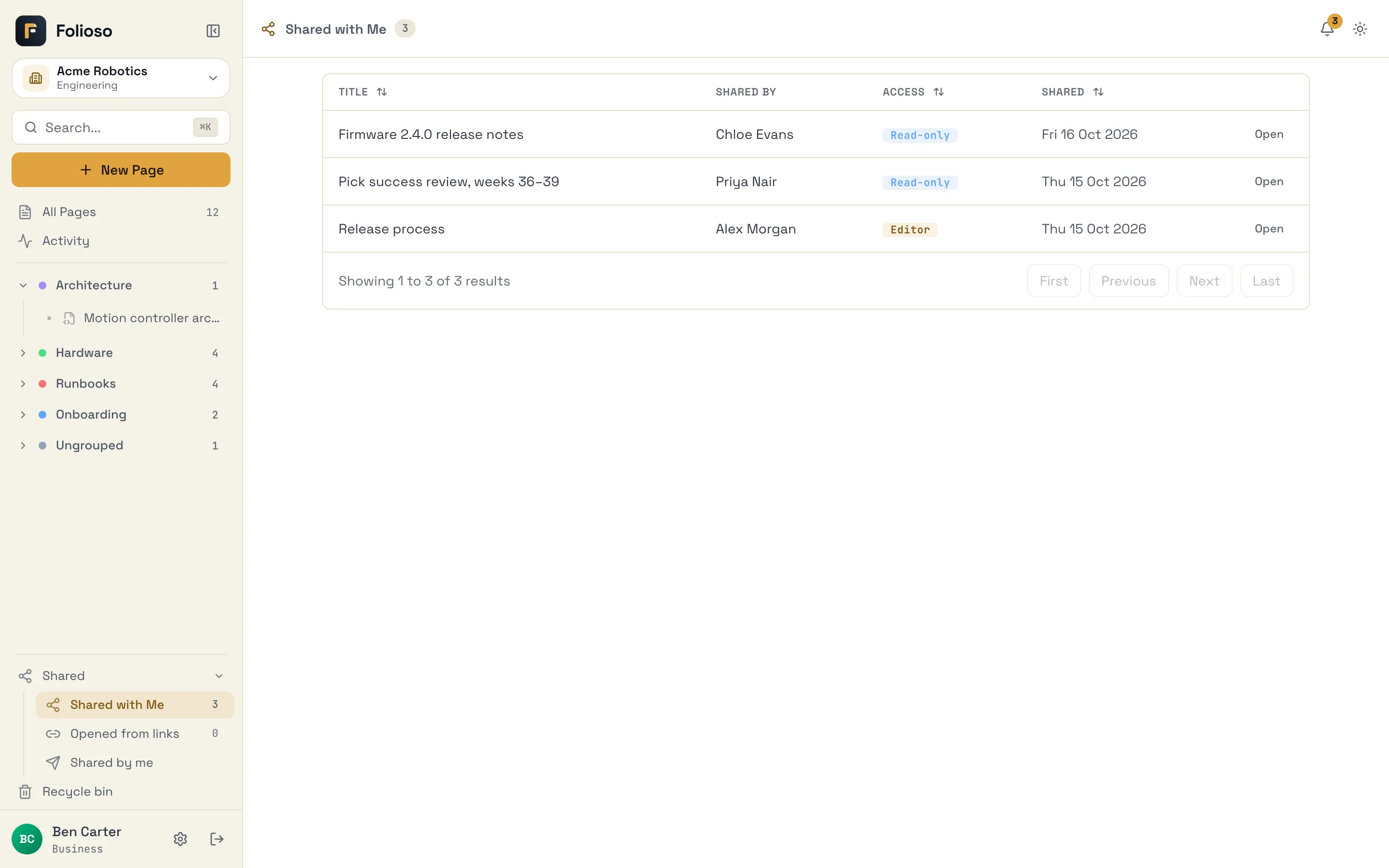
Task: Sort table by Shared date column
Action: click(1072, 92)
